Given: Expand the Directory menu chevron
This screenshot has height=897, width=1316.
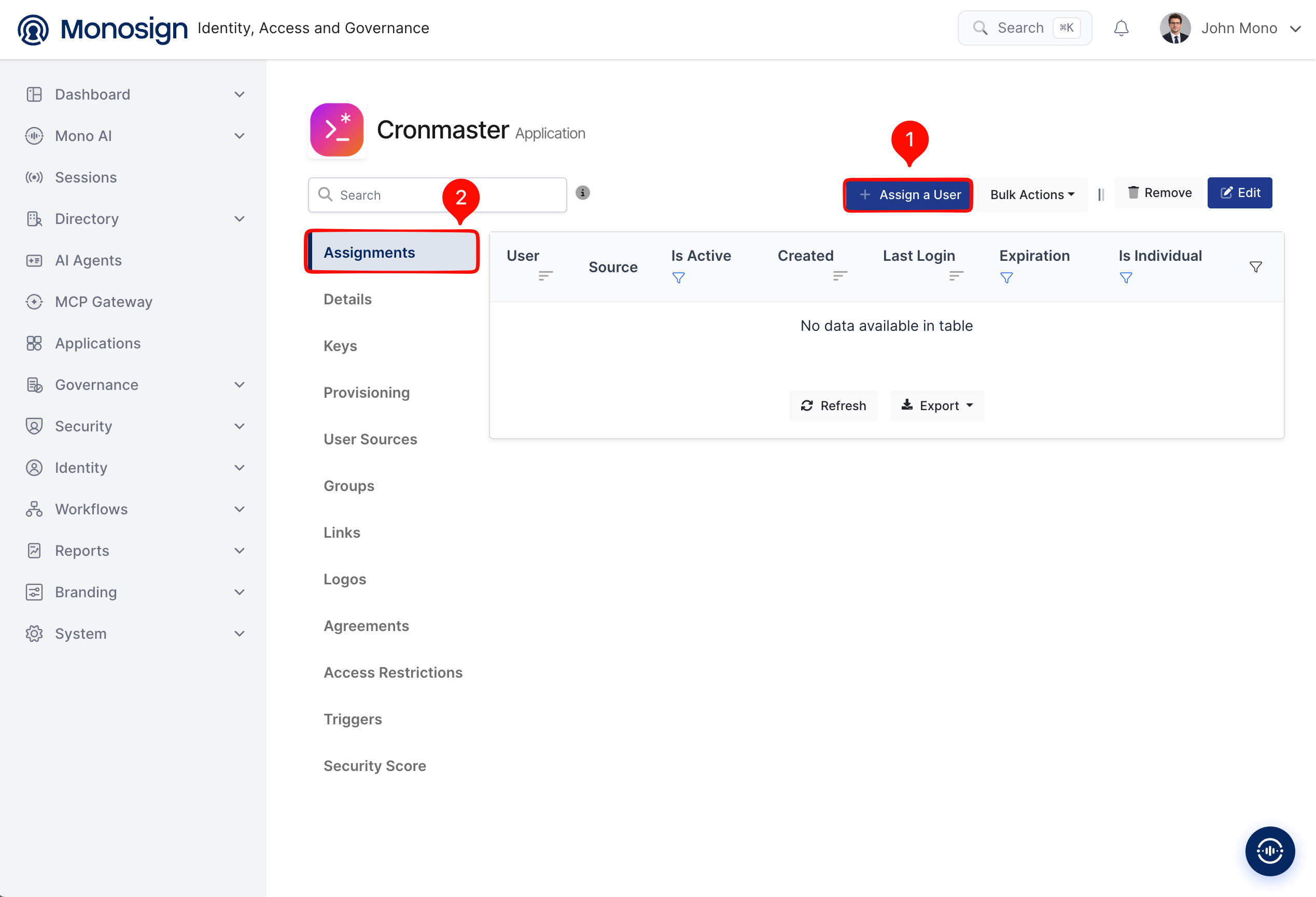Looking at the screenshot, I should coord(240,219).
